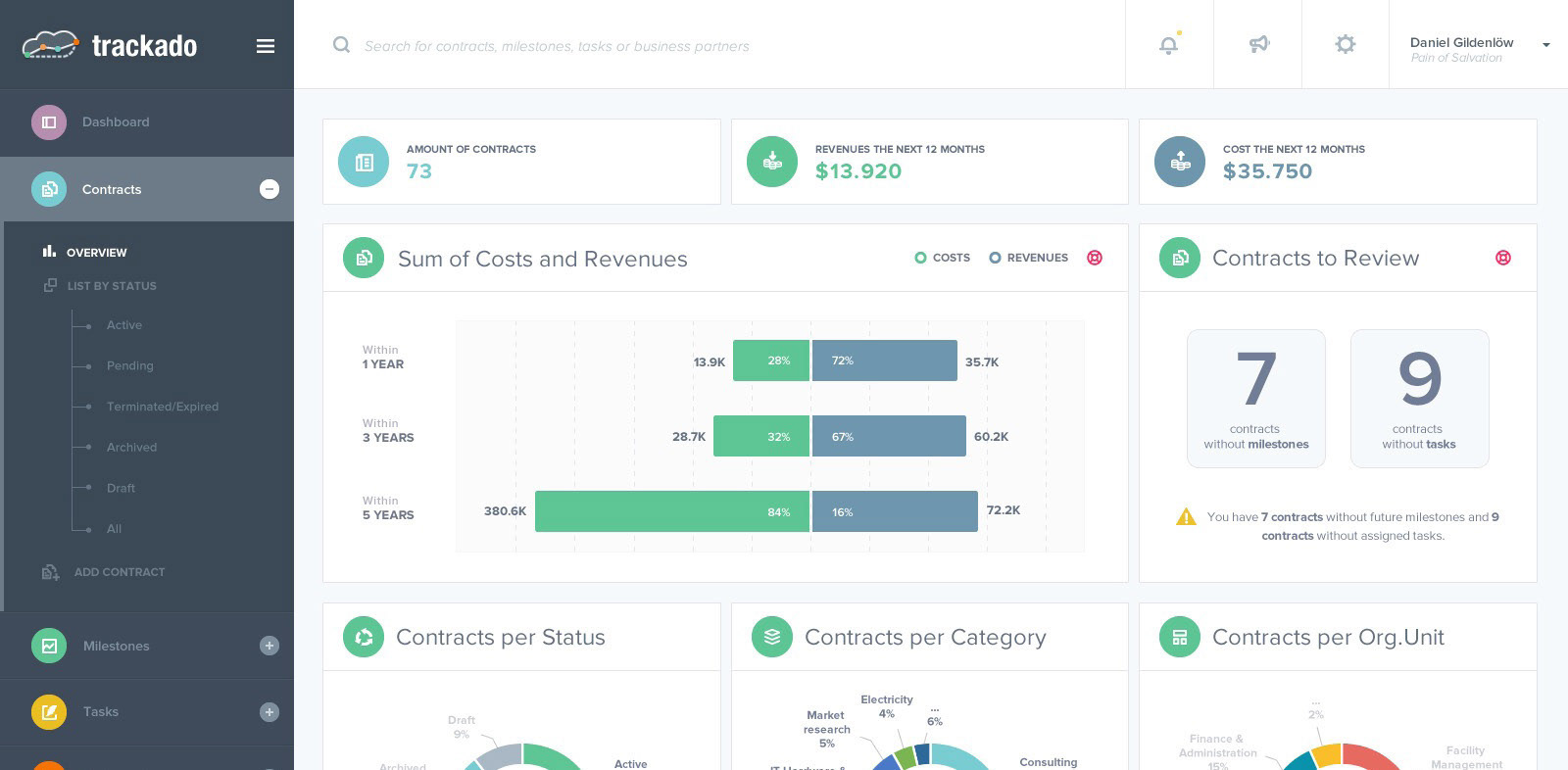
Task: Open the Milestones menu label
Action: pyautogui.click(x=117, y=646)
